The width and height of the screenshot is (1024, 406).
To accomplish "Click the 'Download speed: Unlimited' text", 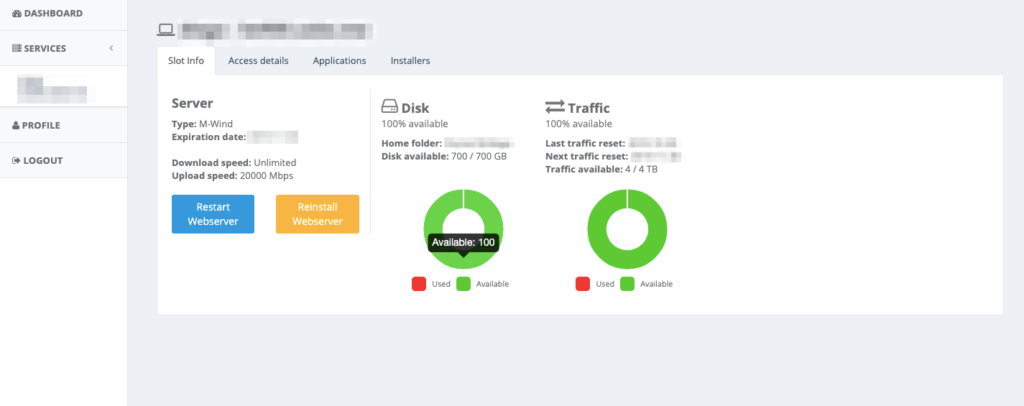I will point(234,163).
